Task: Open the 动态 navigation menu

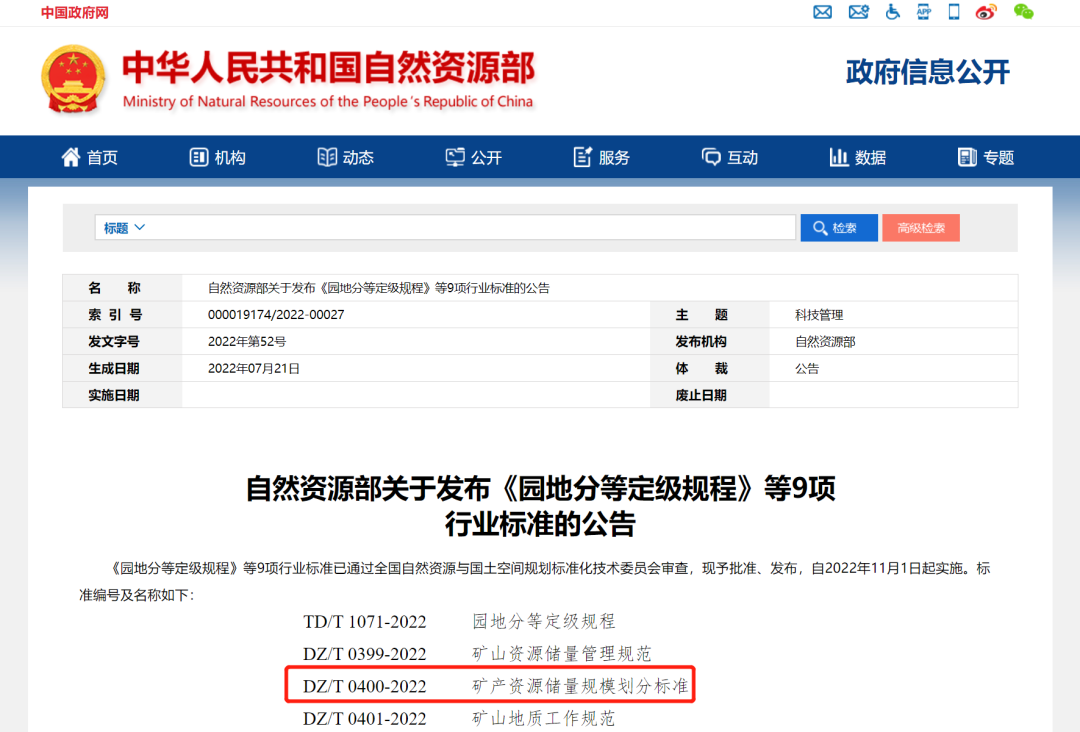Action: 346,158
